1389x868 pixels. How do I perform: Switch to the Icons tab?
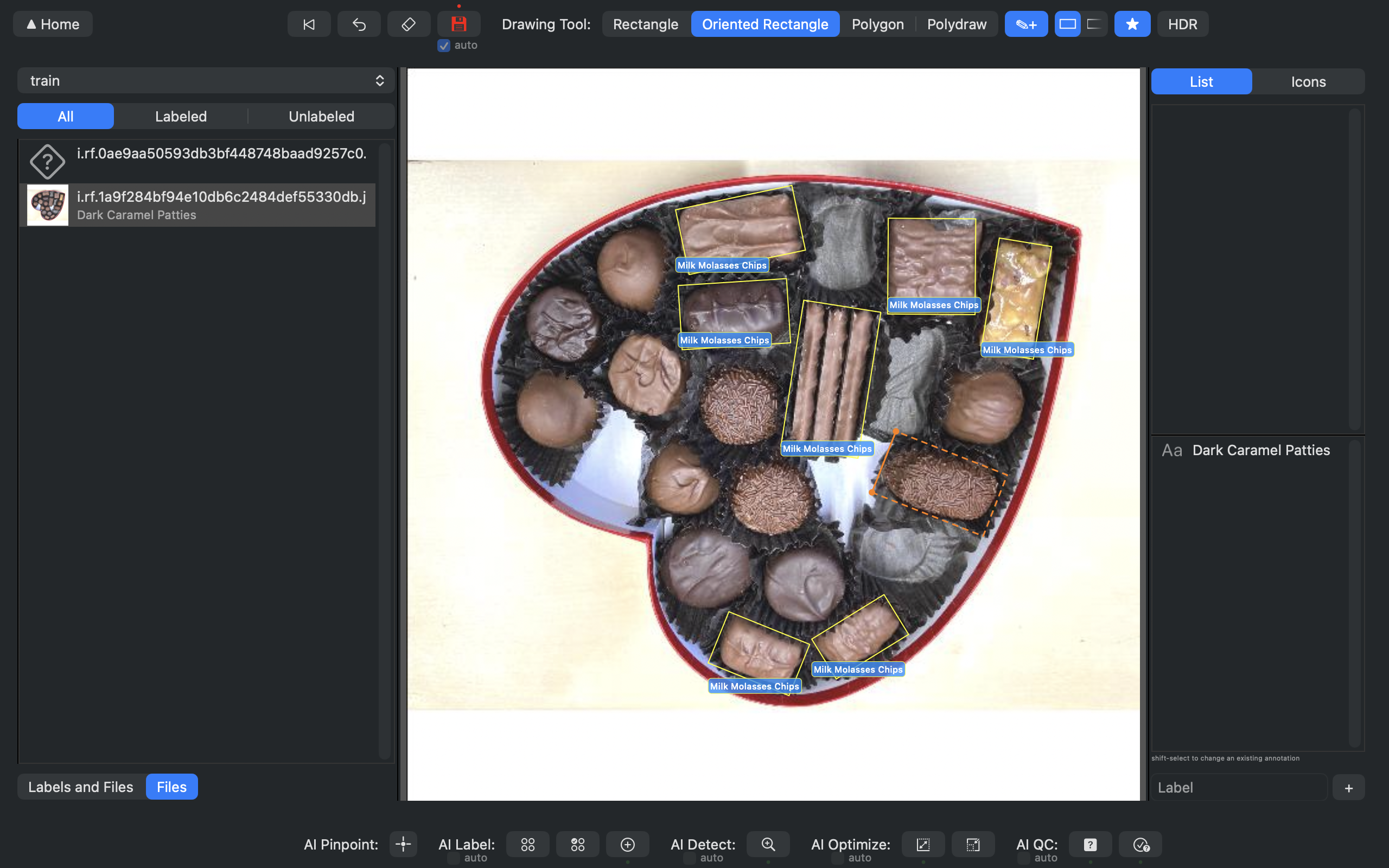[x=1309, y=81]
